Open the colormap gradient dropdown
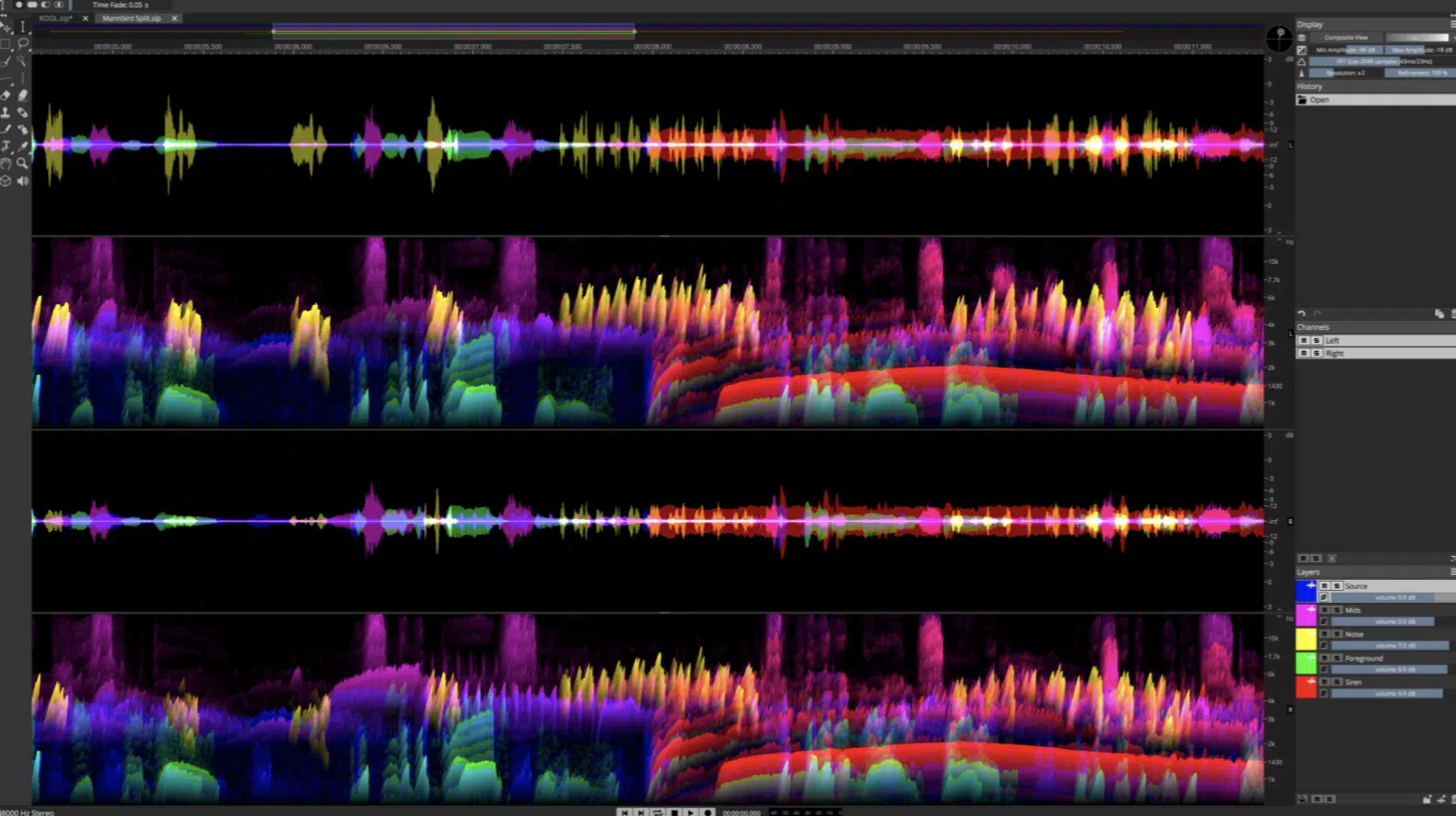1456x816 pixels. point(1418,38)
